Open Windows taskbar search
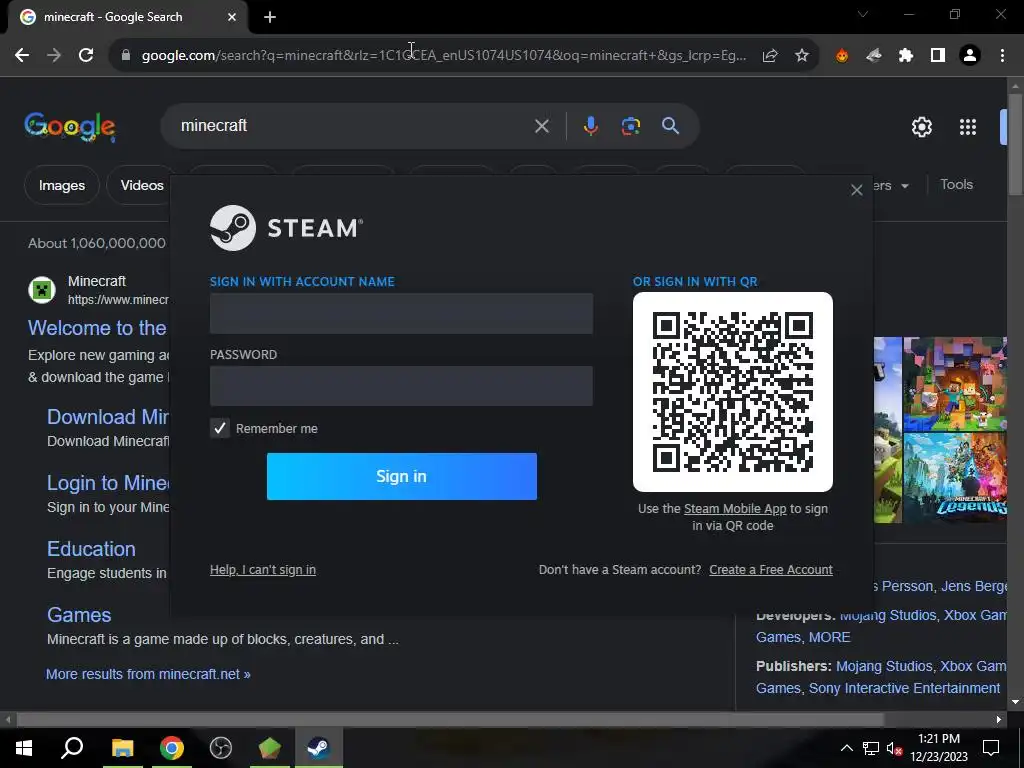The width and height of the screenshot is (1024, 768). pos(72,748)
